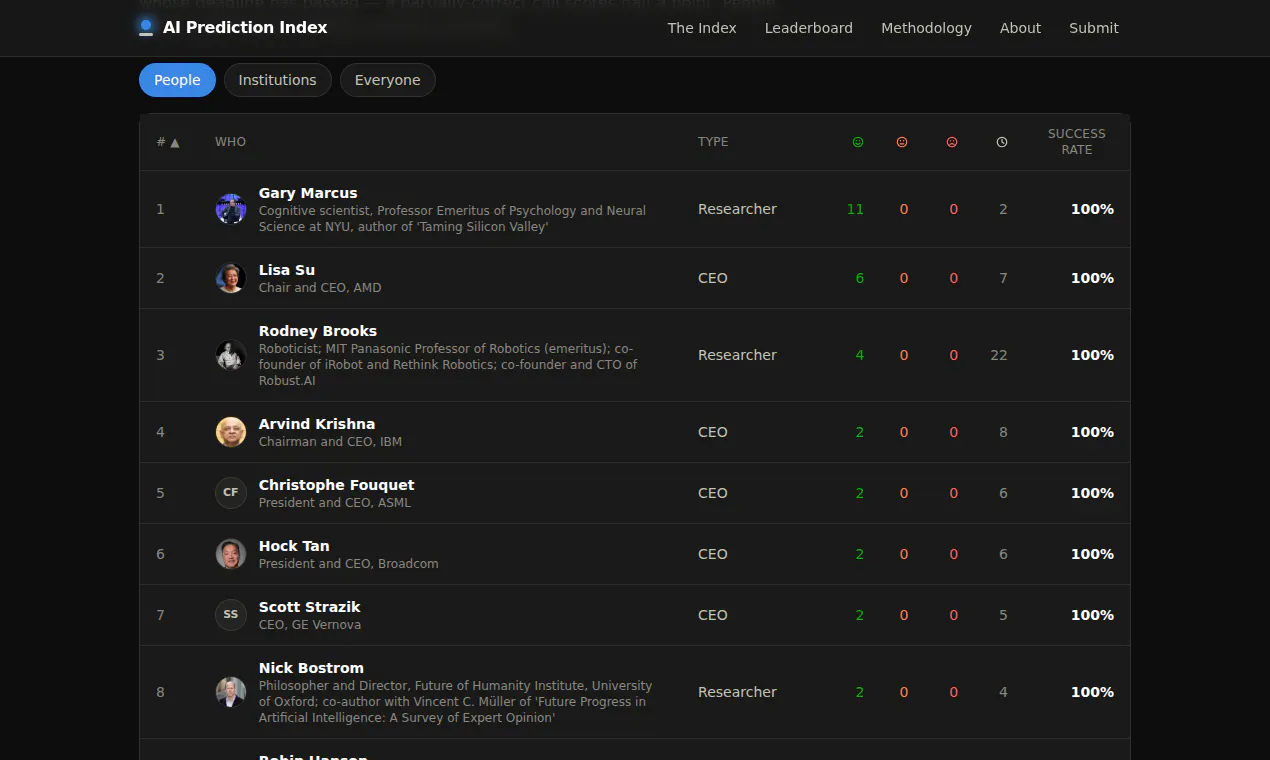The height and width of the screenshot is (760, 1270).
Task: Open Nick Bostrom's profile photo
Action: pyautogui.click(x=231, y=692)
